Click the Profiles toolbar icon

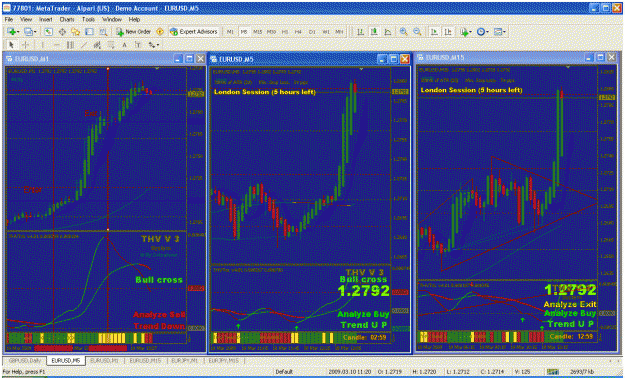point(28,32)
